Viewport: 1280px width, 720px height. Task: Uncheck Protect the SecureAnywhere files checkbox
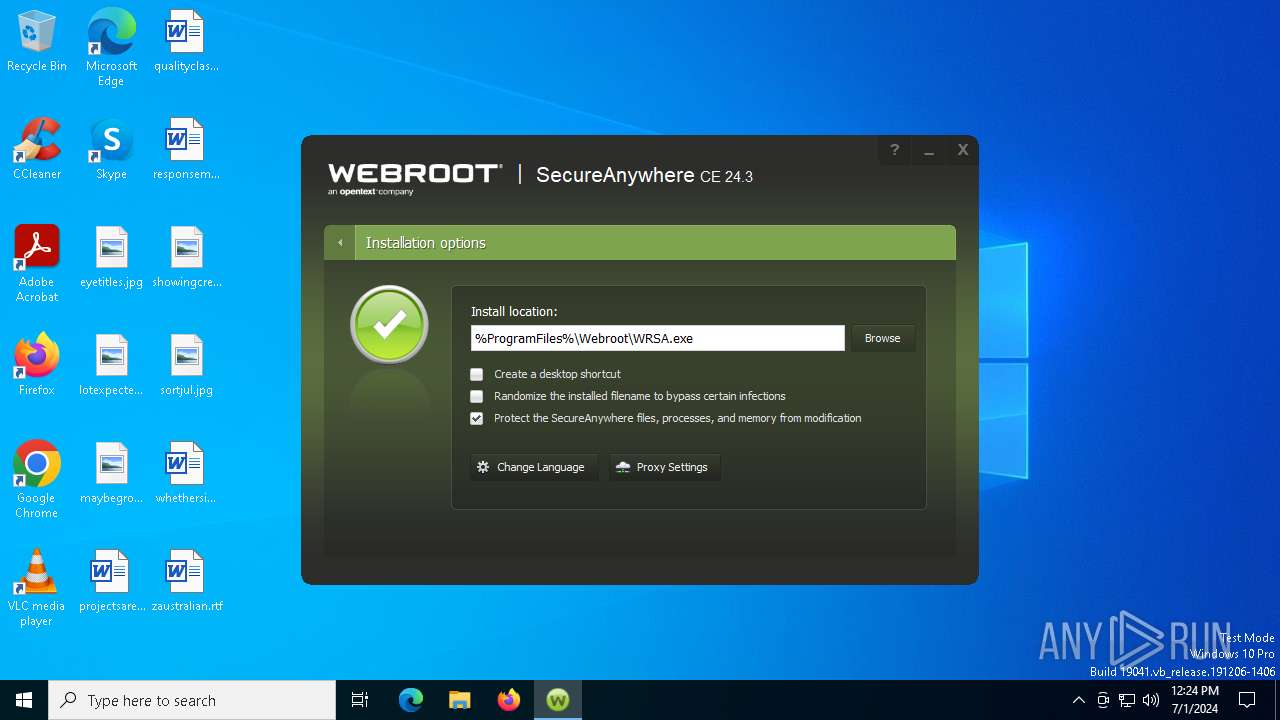pos(477,418)
